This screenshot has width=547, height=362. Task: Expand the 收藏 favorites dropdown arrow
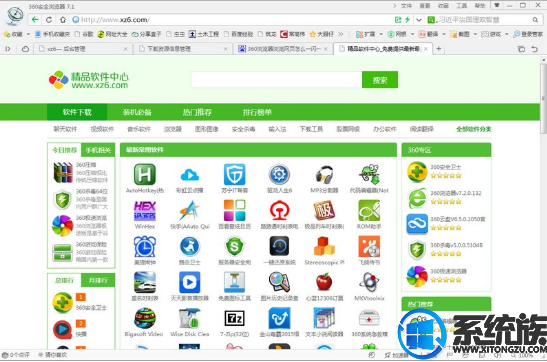[28, 34]
